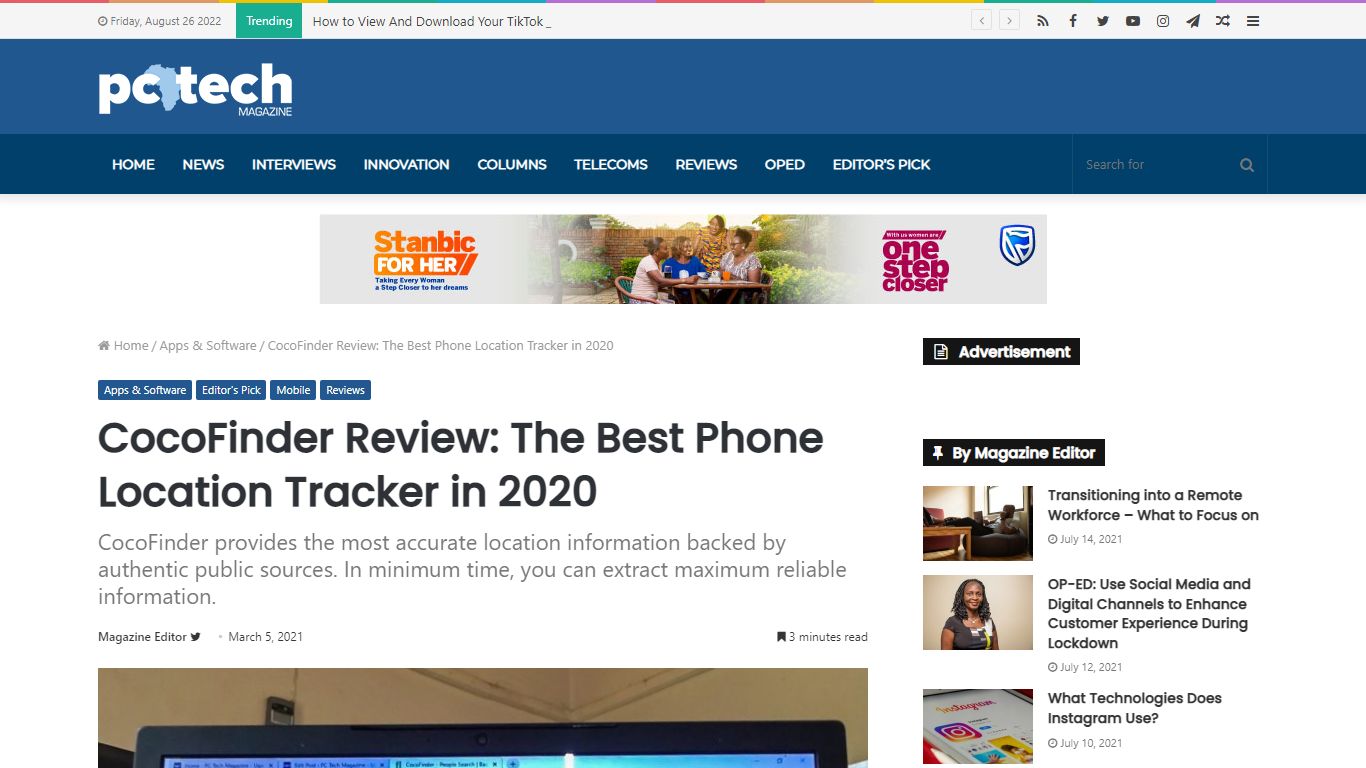
Task: Open the NEWS menu item
Action: pyautogui.click(x=203, y=164)
